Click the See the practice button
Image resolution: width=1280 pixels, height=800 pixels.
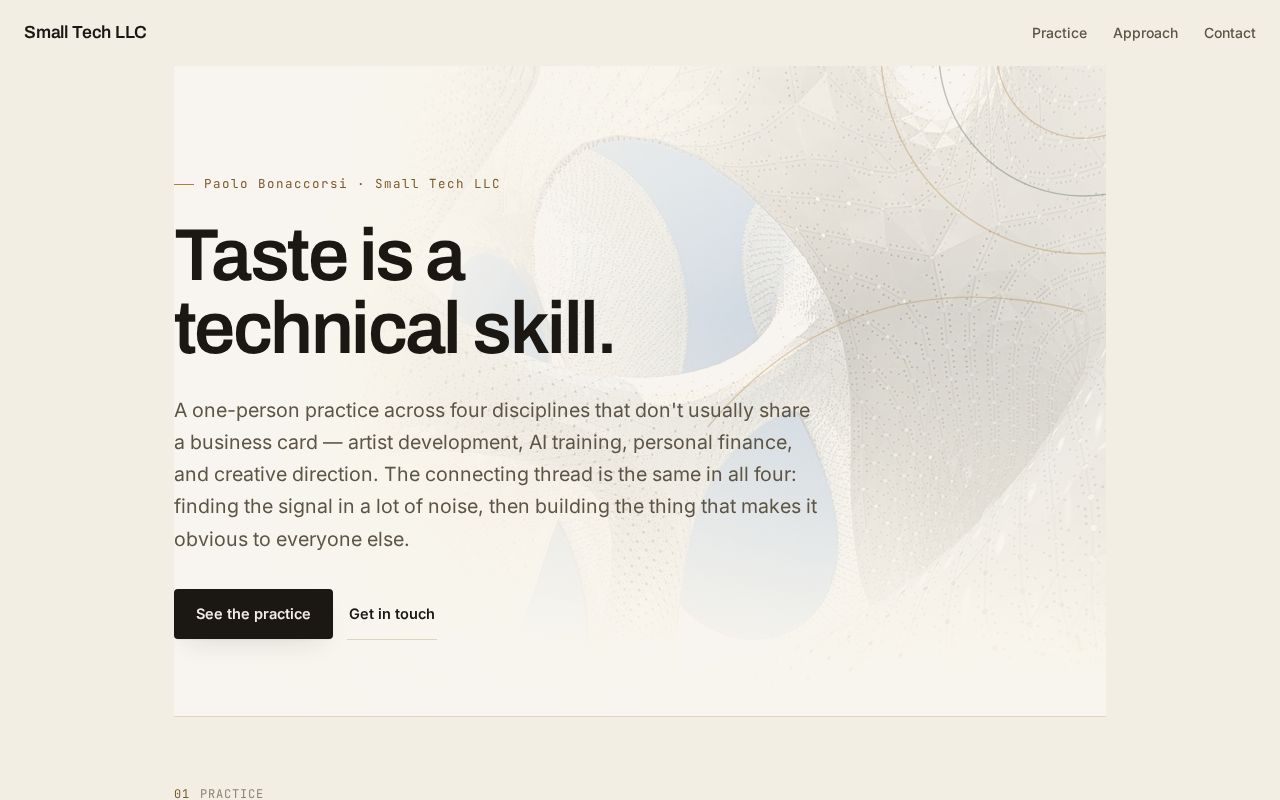tap(253, 614)
